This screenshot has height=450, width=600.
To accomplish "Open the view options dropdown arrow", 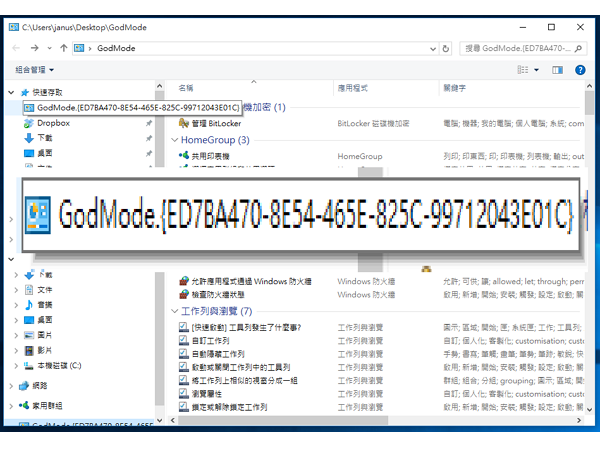I will 536,70.
